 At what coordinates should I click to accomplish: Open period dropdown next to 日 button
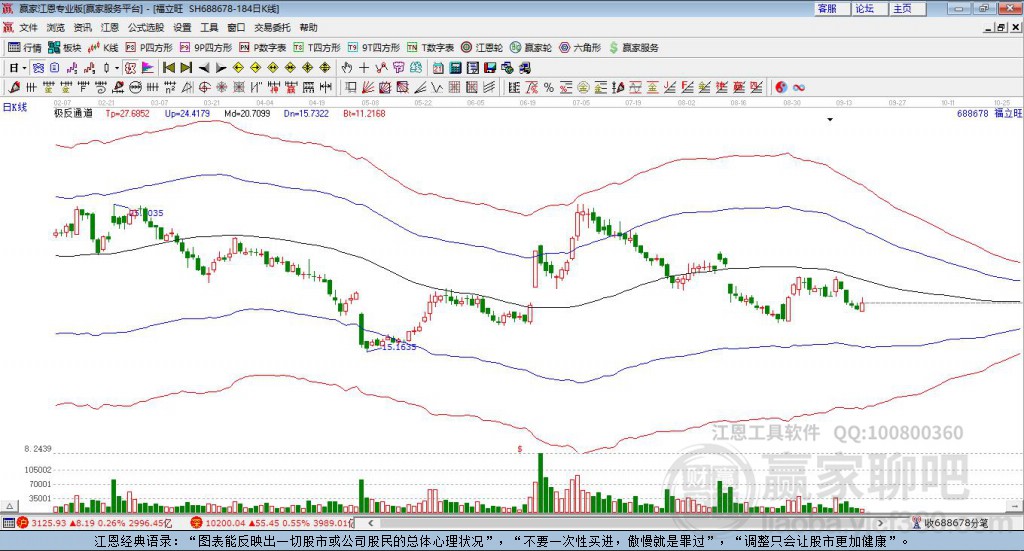tap(24, 68)
